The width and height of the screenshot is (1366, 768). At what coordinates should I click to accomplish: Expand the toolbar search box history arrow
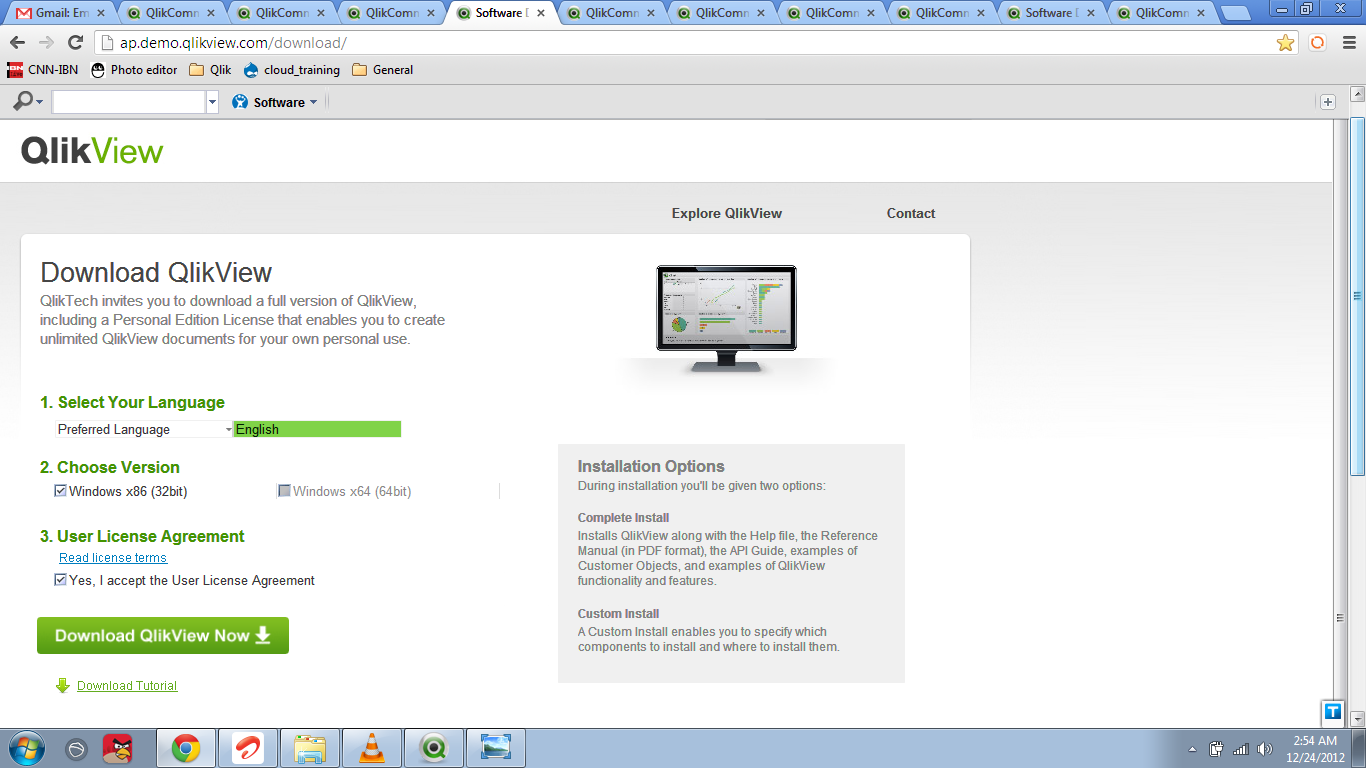tap(212, 102)
